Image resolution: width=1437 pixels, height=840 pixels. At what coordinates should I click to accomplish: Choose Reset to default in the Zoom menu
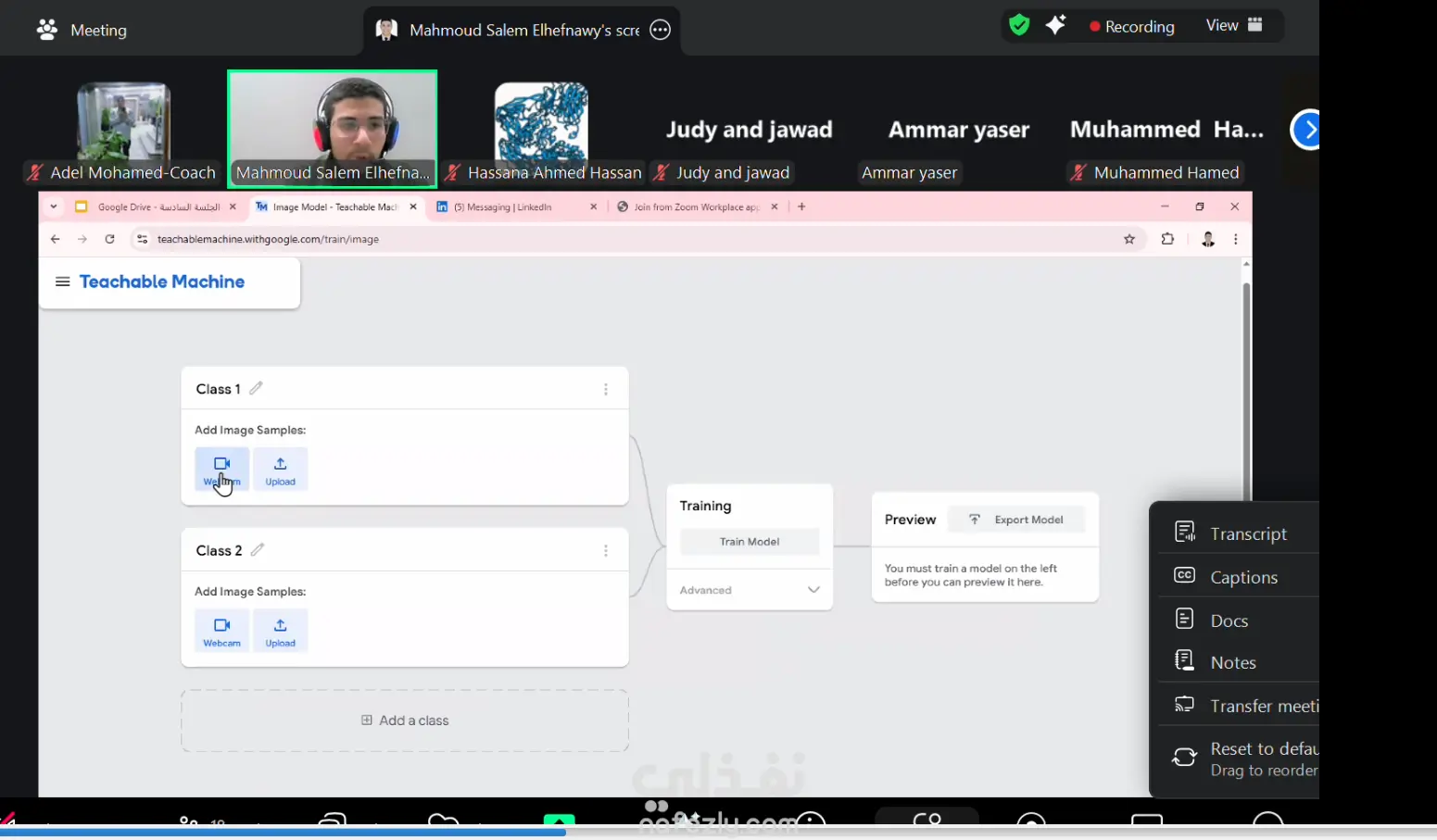click(1240, 759)
